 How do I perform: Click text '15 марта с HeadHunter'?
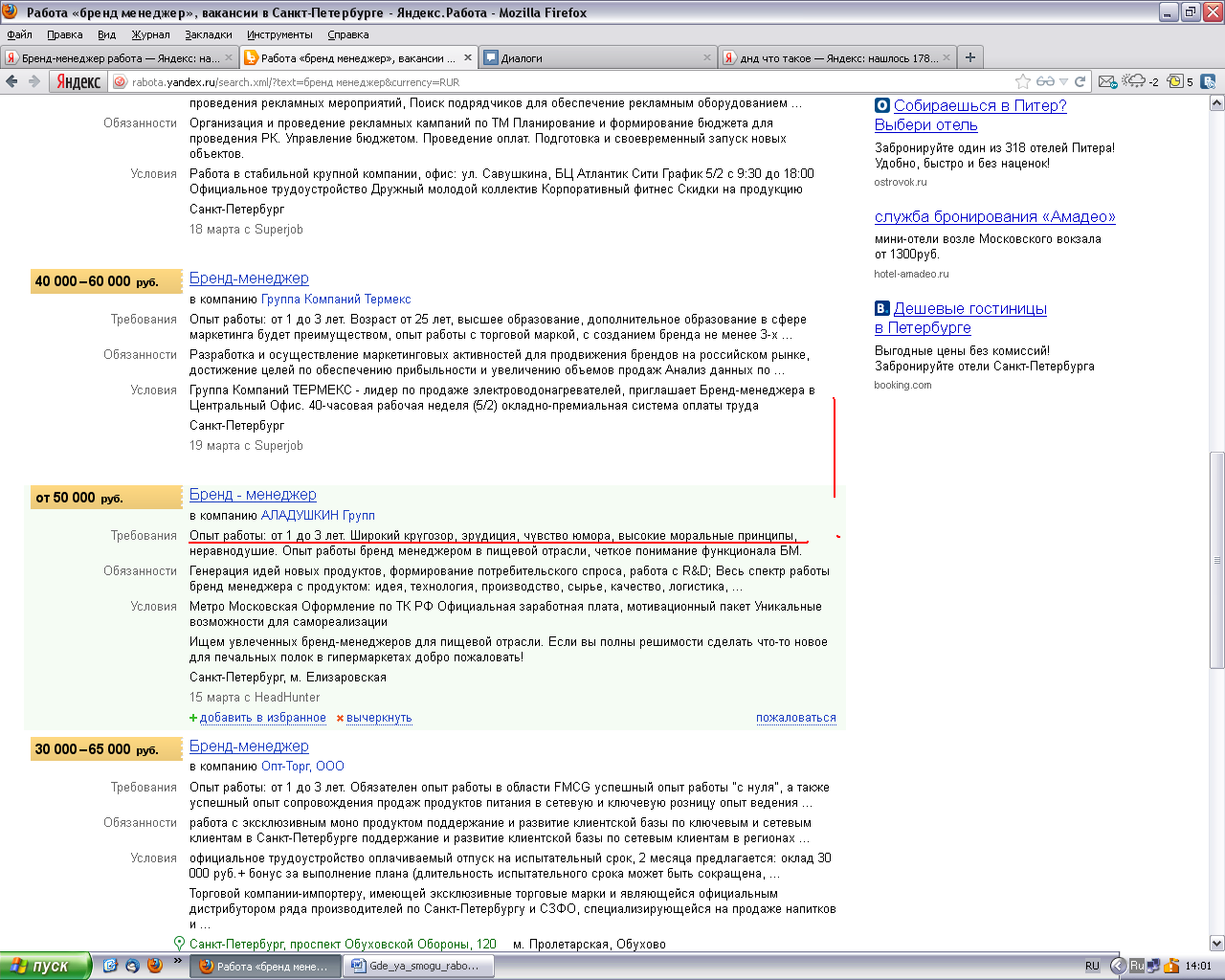255,697
